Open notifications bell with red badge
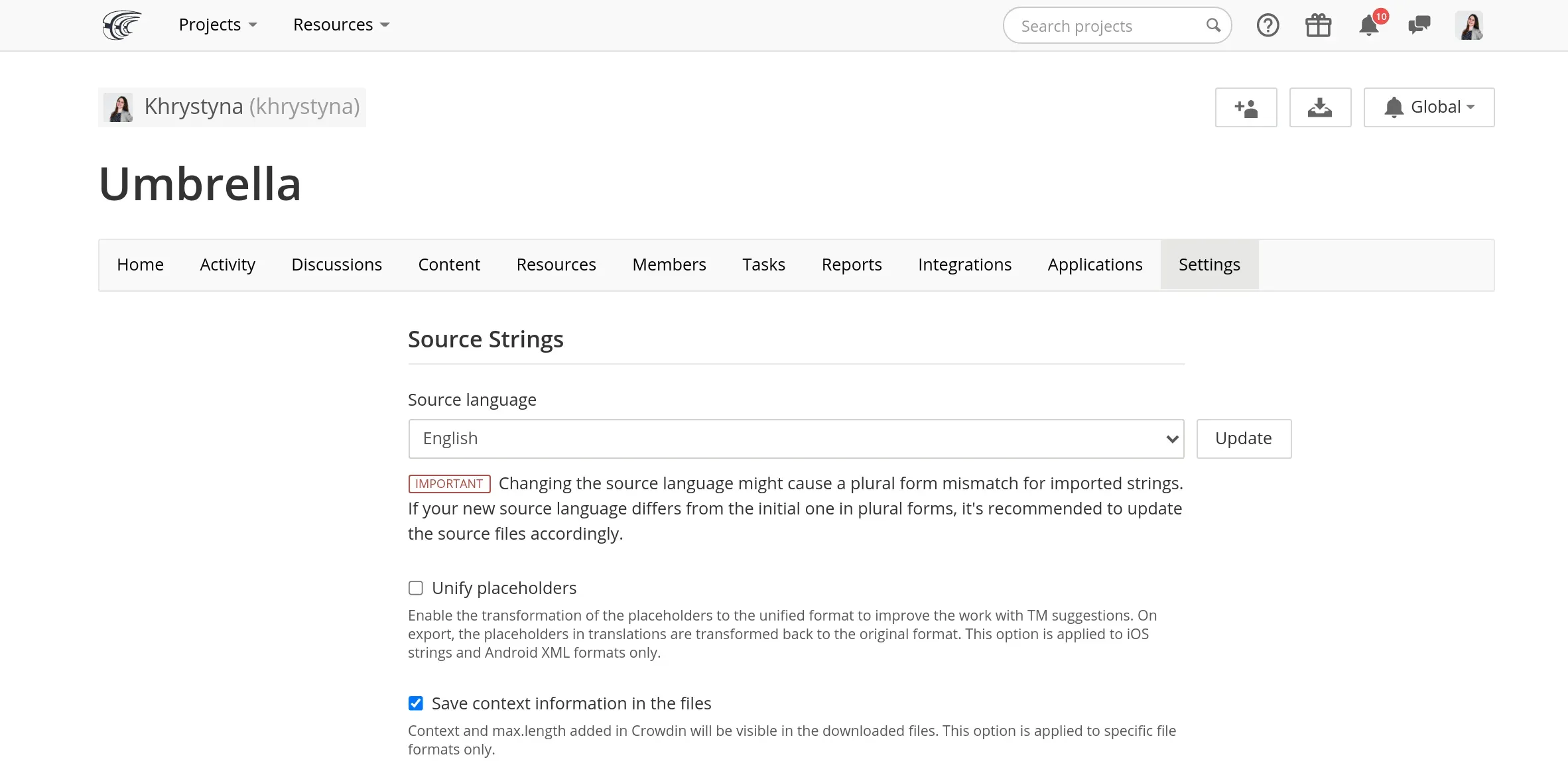 click(1369, 26)
